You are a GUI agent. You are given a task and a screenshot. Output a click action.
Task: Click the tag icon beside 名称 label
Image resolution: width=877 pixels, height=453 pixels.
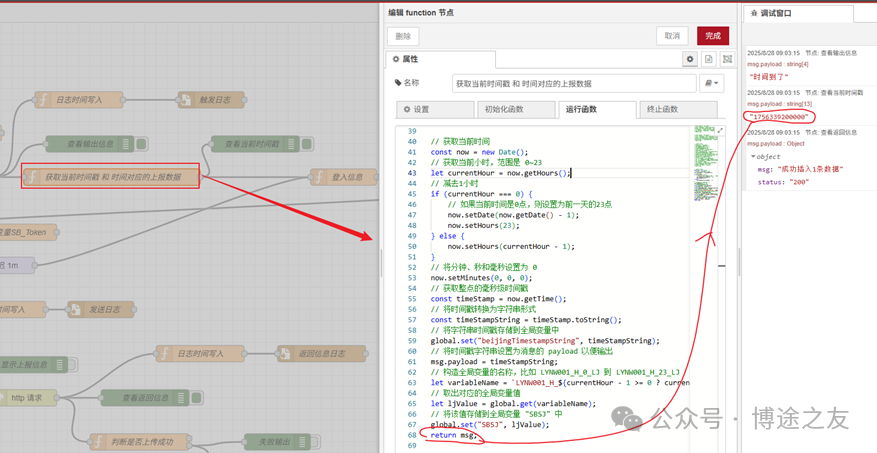pos(398,83)
